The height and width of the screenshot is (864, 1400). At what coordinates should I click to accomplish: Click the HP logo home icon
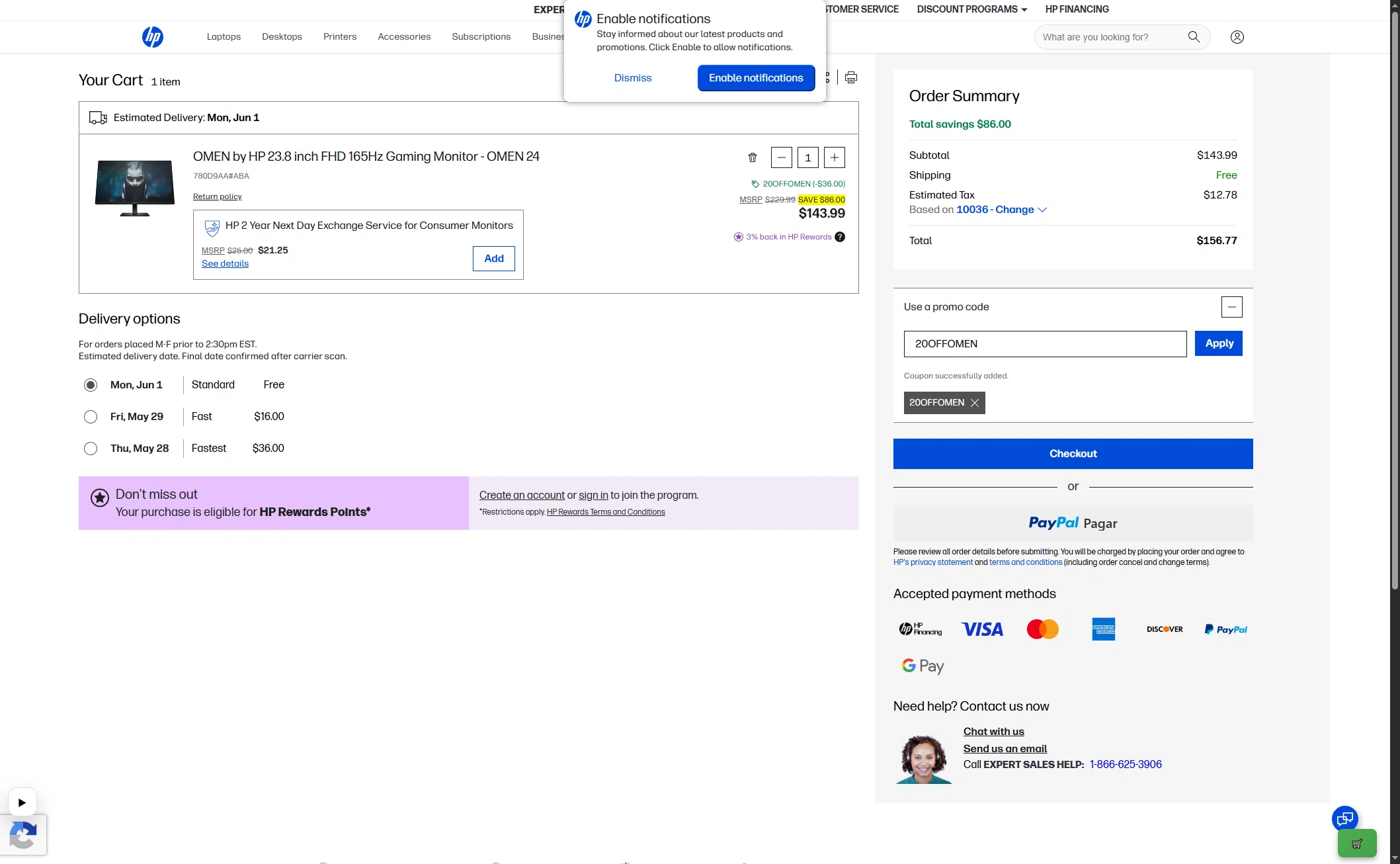(x=153, y=36)
